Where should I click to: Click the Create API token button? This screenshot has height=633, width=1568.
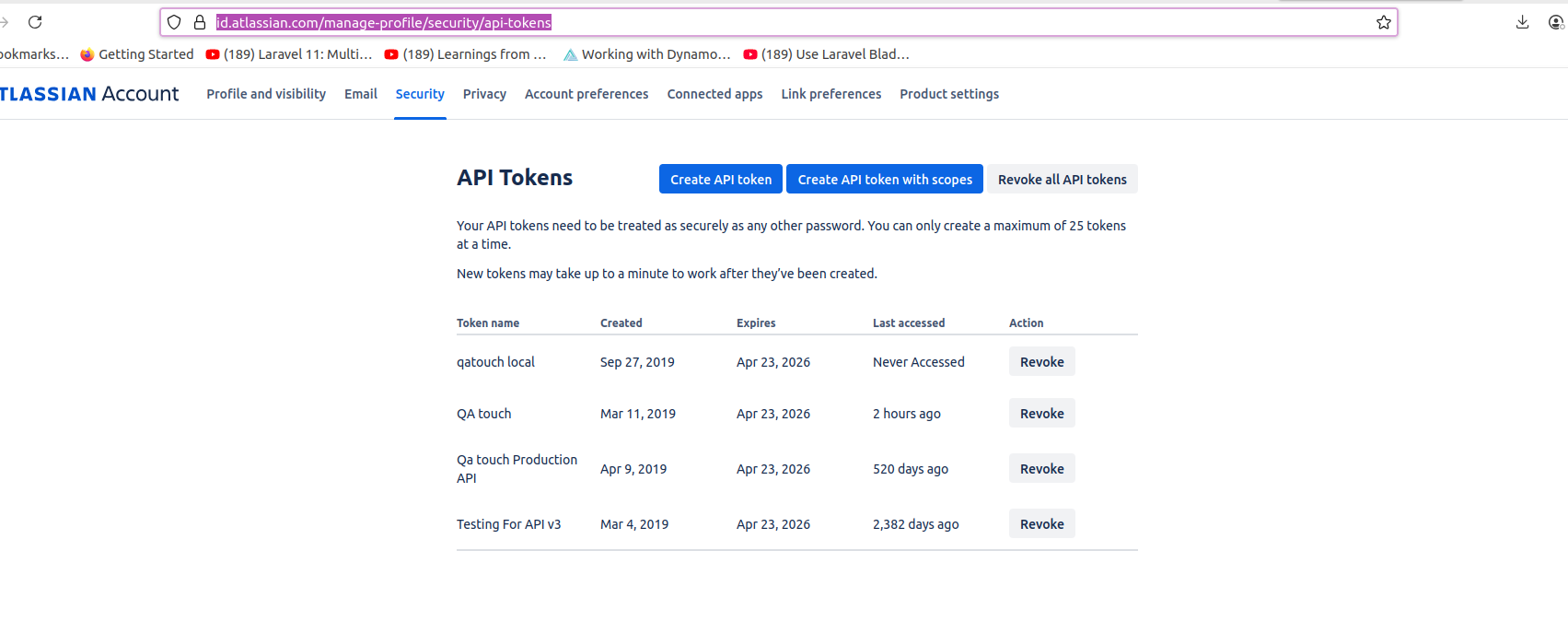tap(721, 180)
